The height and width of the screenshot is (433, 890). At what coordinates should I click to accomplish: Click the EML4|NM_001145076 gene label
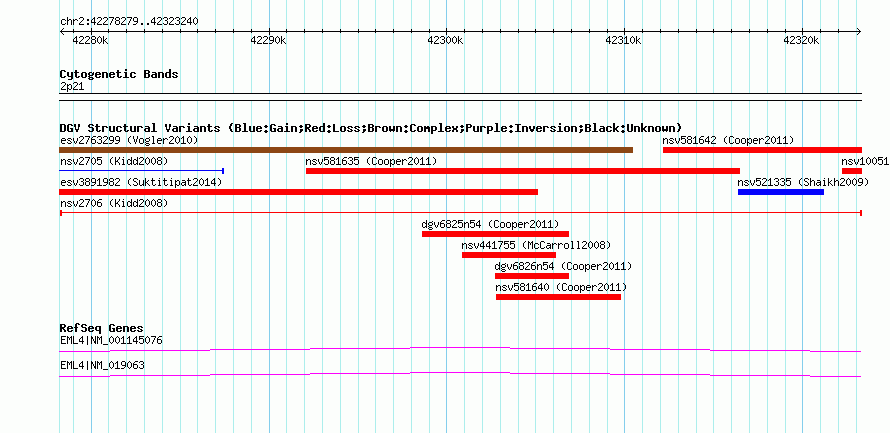coord(111,340)
